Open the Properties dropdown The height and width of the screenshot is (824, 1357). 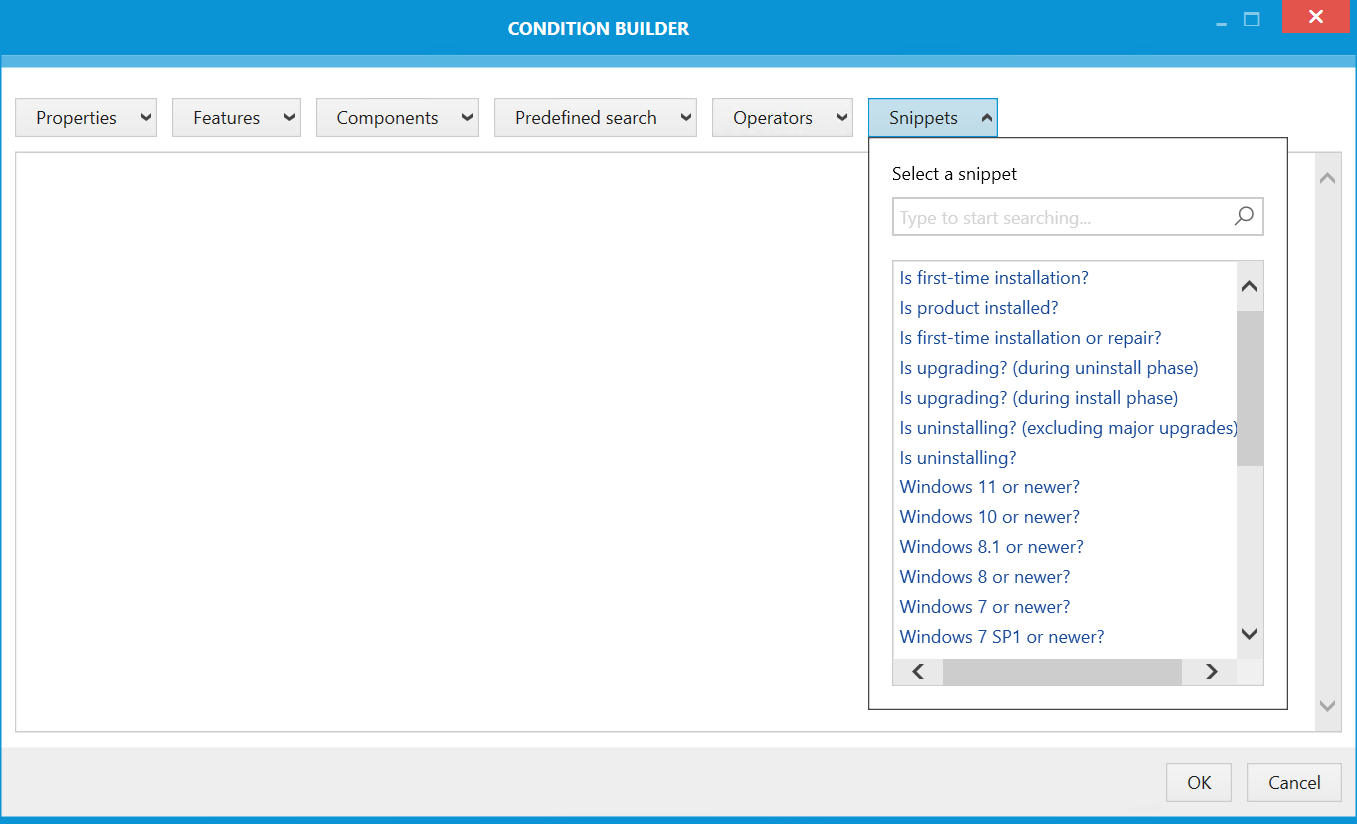[86, 117]
